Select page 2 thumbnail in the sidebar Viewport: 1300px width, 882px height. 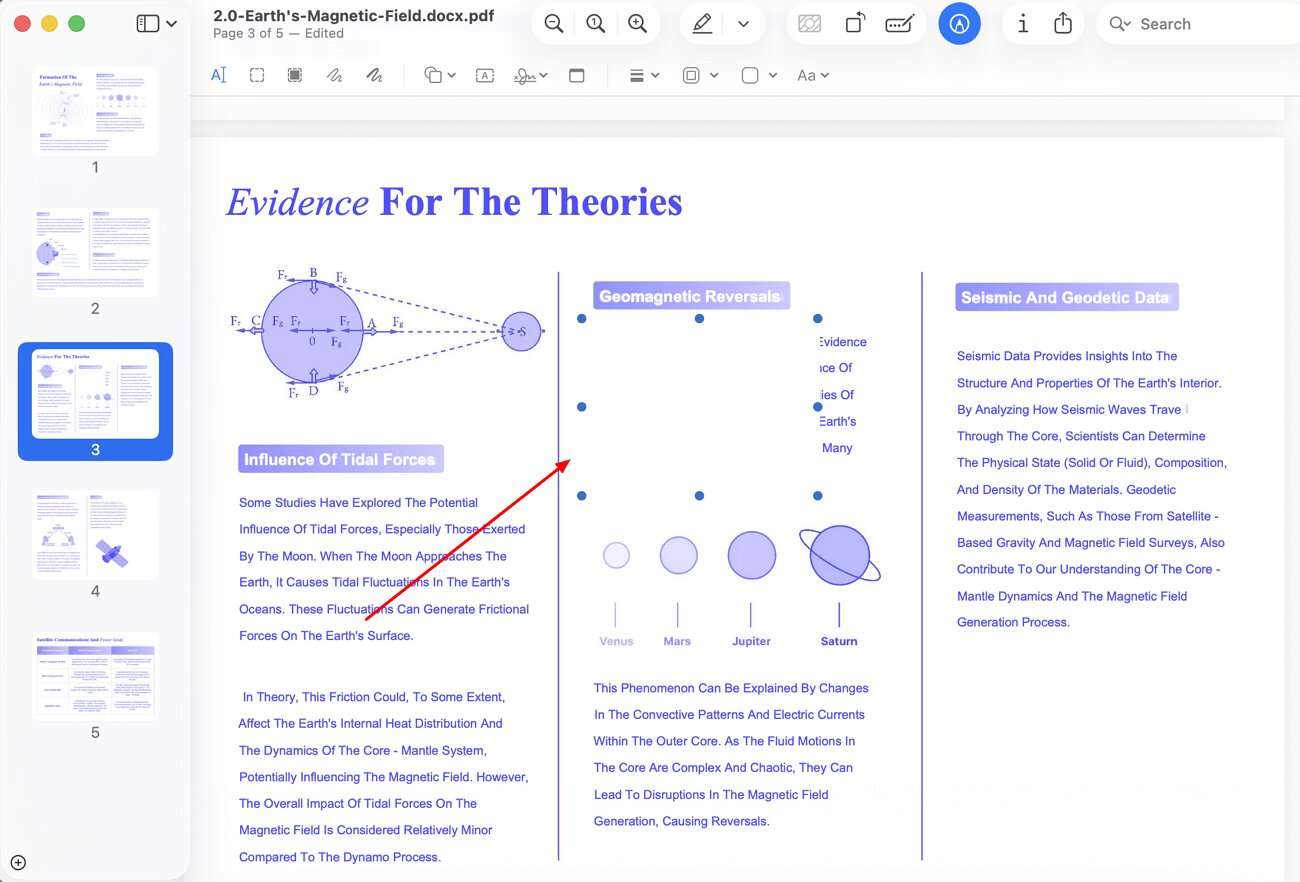click(95, 252)
